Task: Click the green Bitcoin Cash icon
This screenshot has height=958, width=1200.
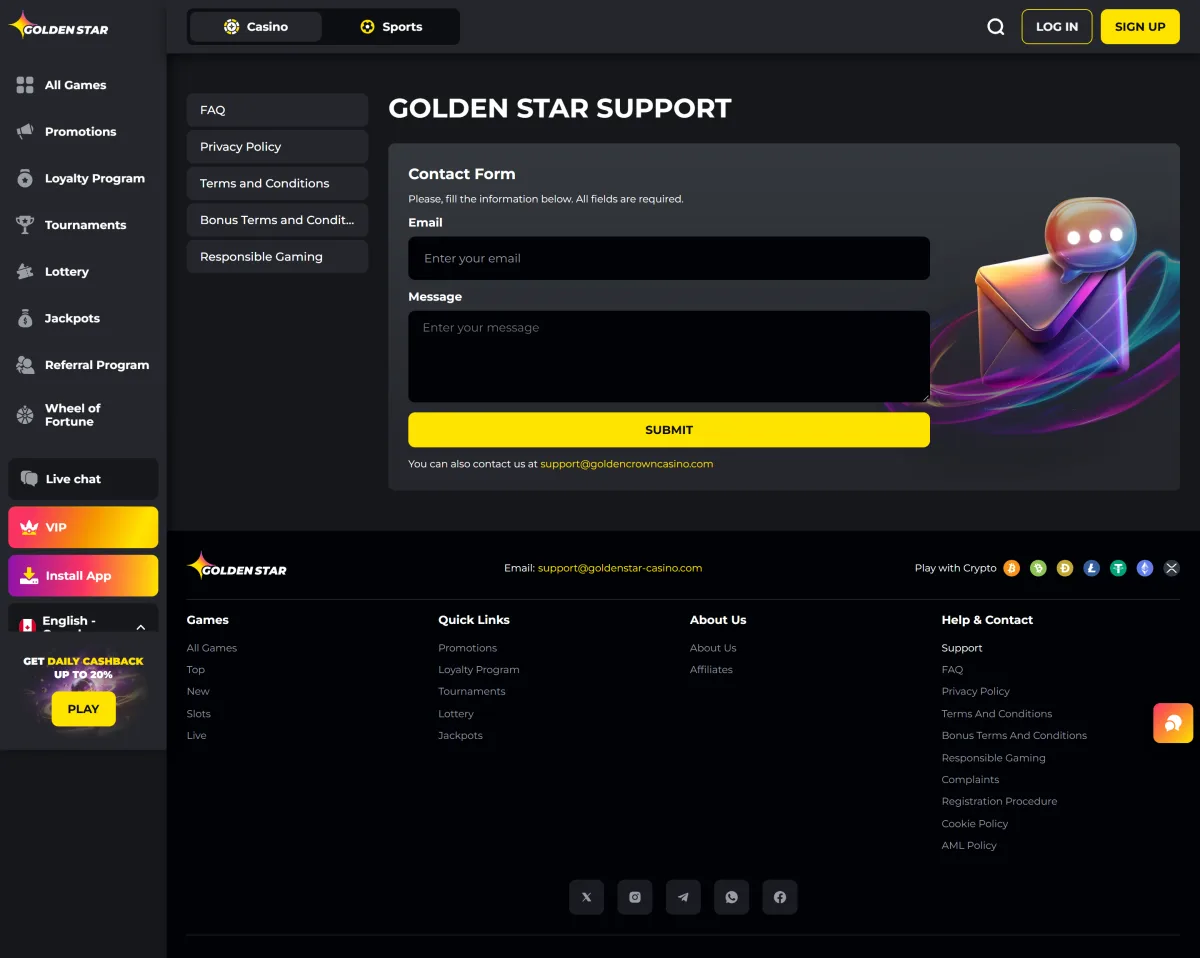Action: point(1038,568)
